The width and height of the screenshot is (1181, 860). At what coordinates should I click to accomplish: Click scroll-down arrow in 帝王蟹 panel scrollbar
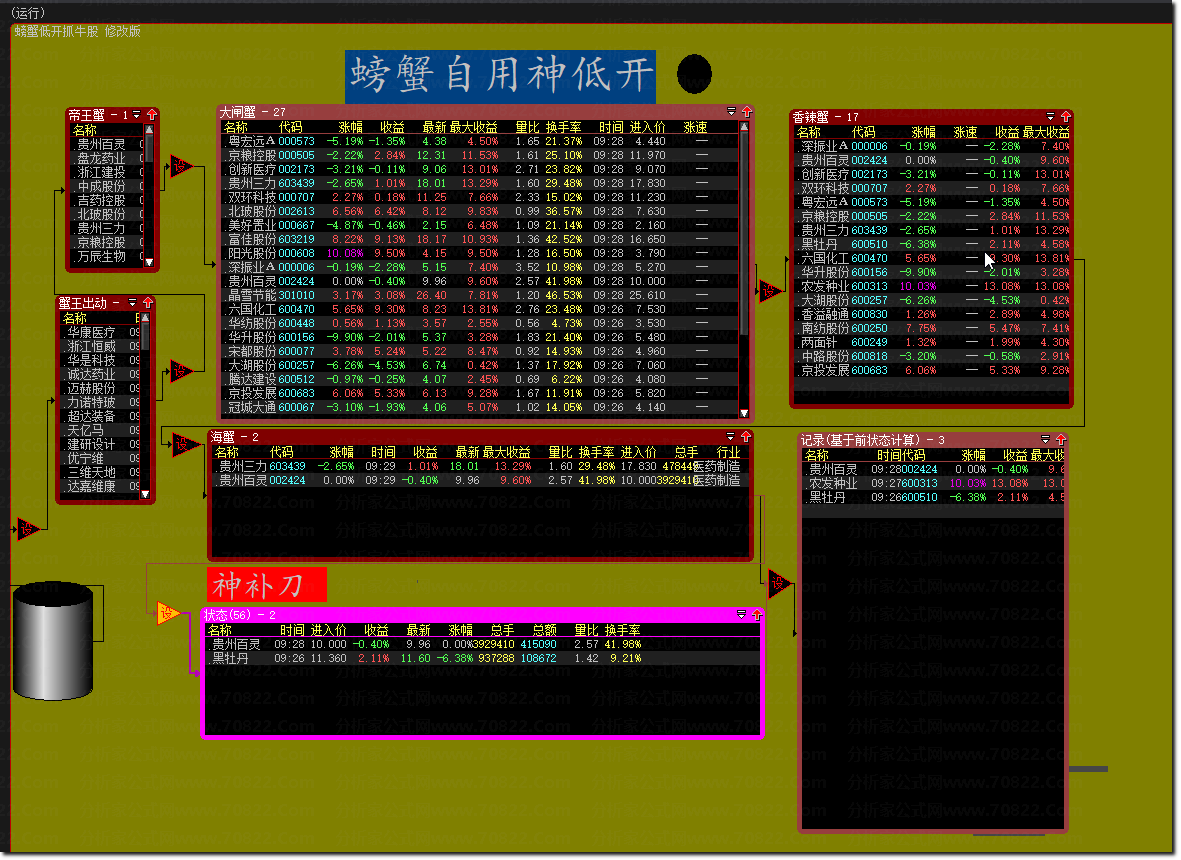[x=148, y=262]
